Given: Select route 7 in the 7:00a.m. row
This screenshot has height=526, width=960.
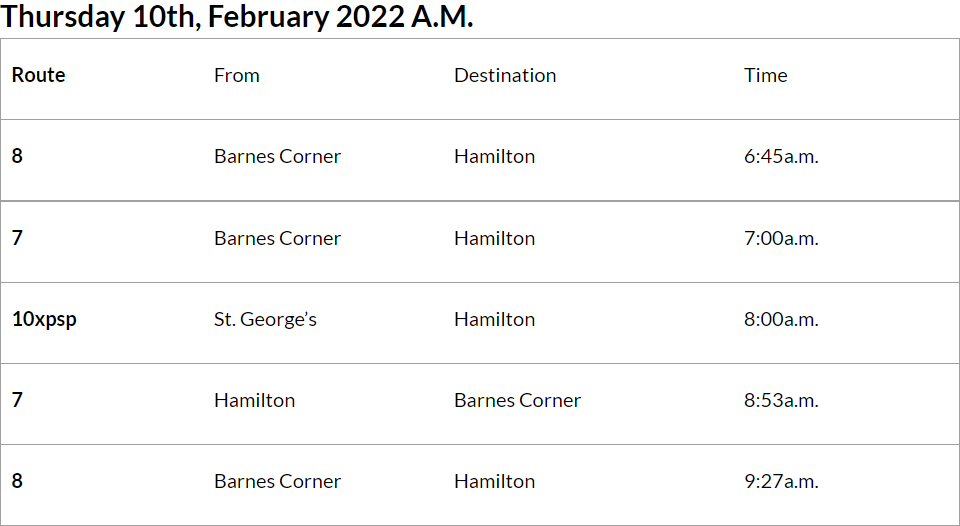Looking at the screenshot, I should point(17,238).
